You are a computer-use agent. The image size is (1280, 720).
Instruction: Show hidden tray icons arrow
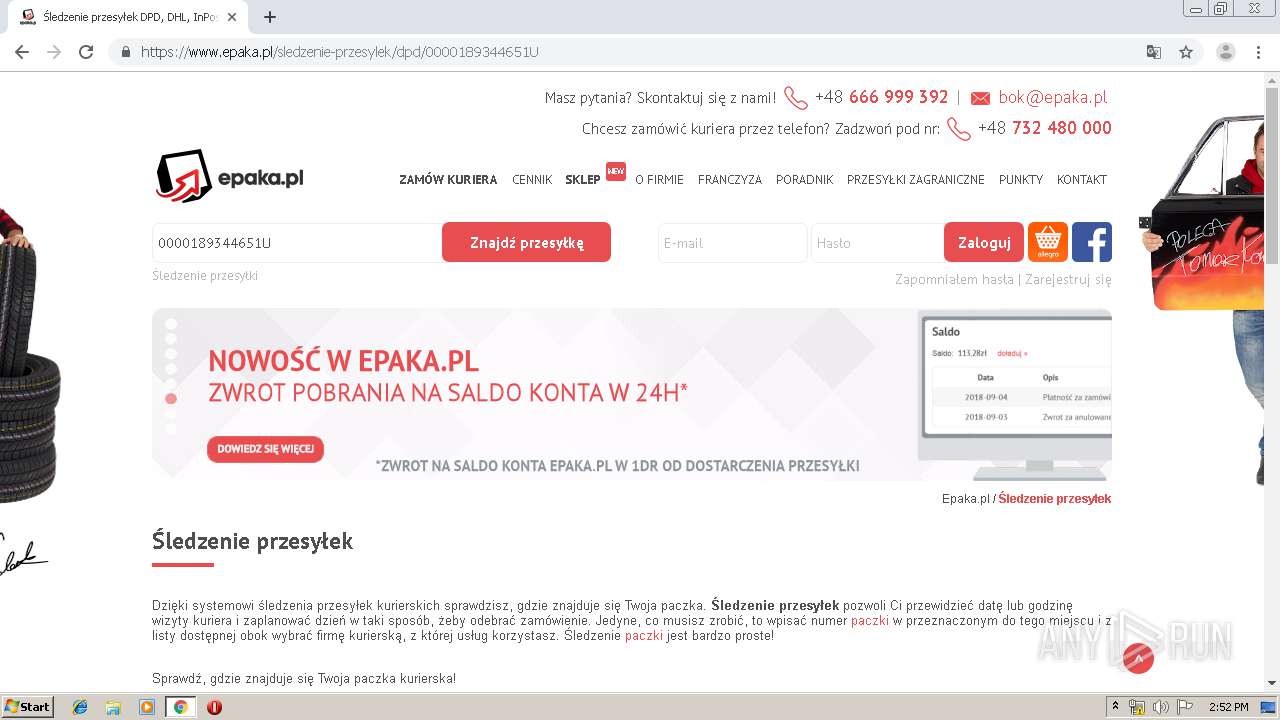pyautogui.click(x=1115, y=707)
